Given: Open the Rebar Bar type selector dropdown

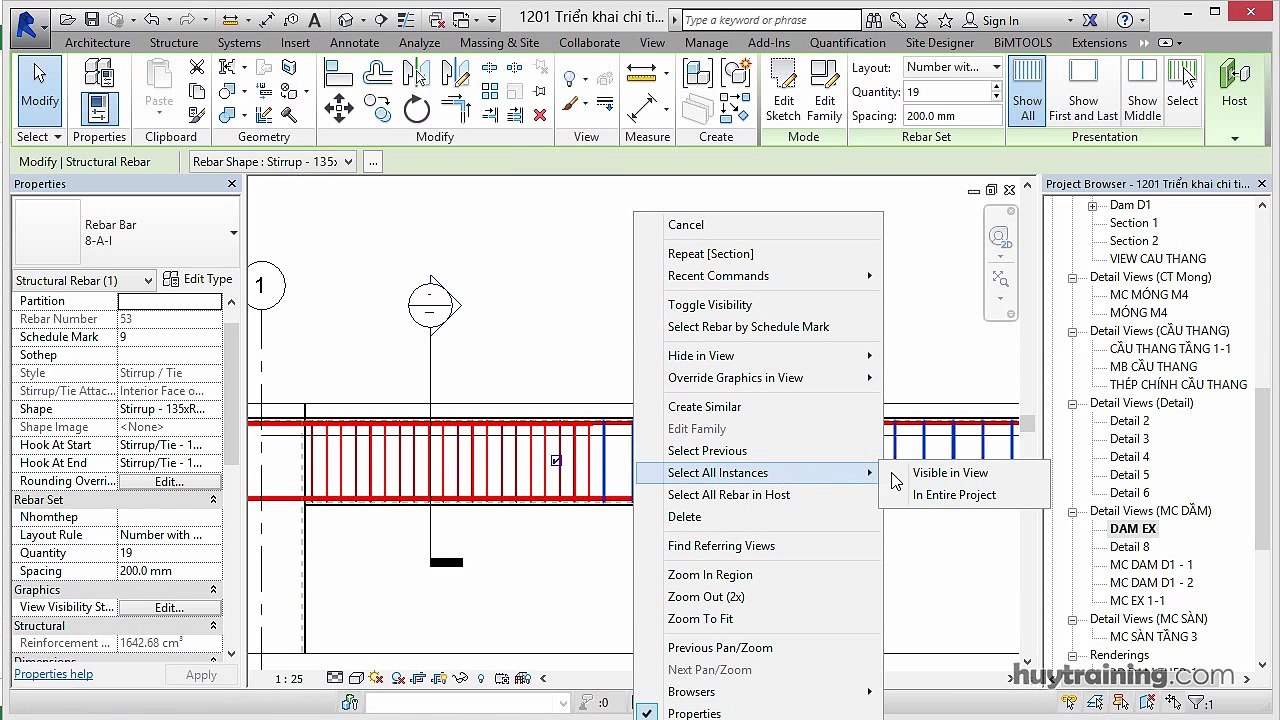Looking at the screenshot, I should coord(233,233).
